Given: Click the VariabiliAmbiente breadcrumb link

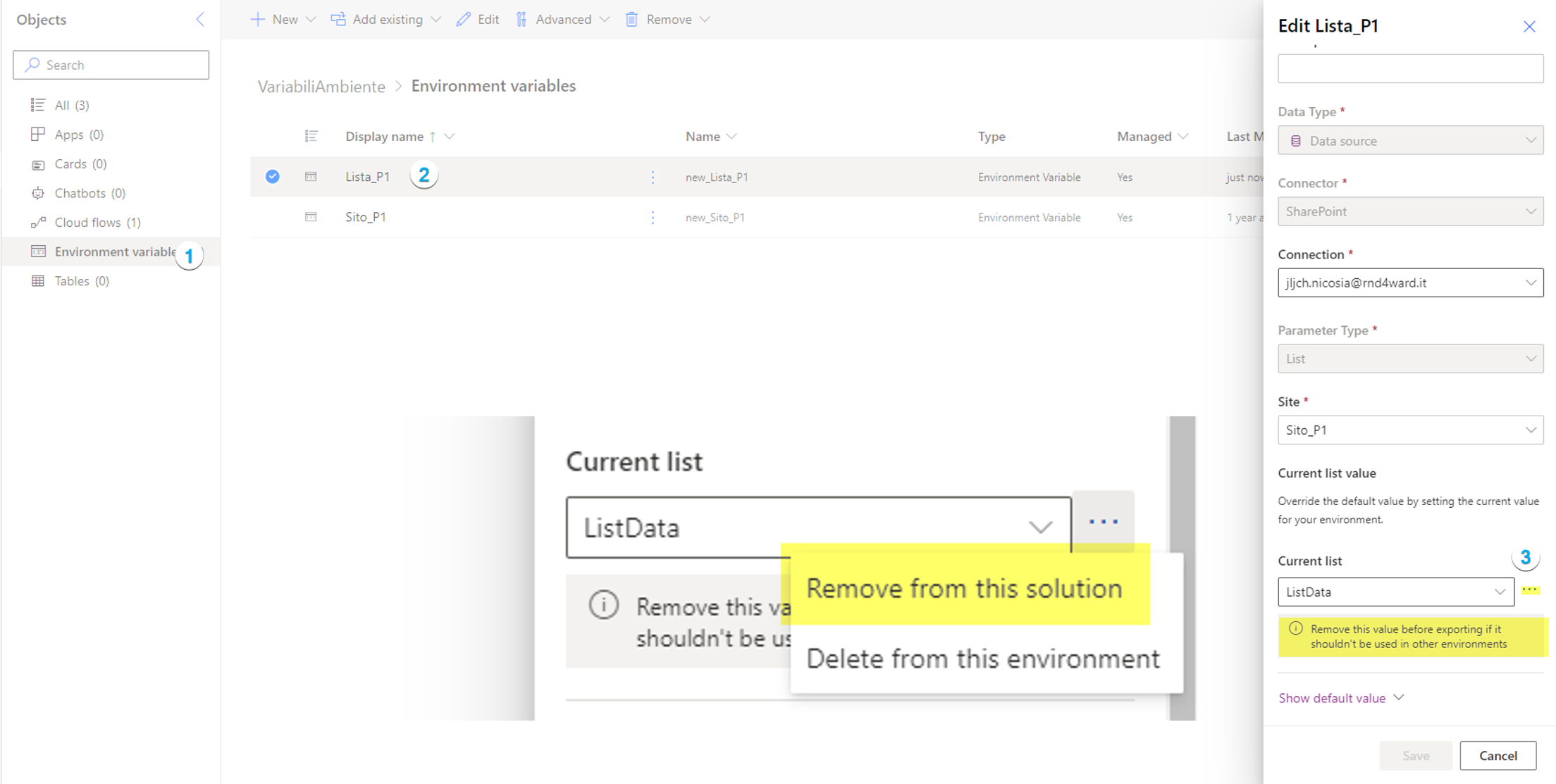Looking at the screenshot, I should [x=321, y=86].
